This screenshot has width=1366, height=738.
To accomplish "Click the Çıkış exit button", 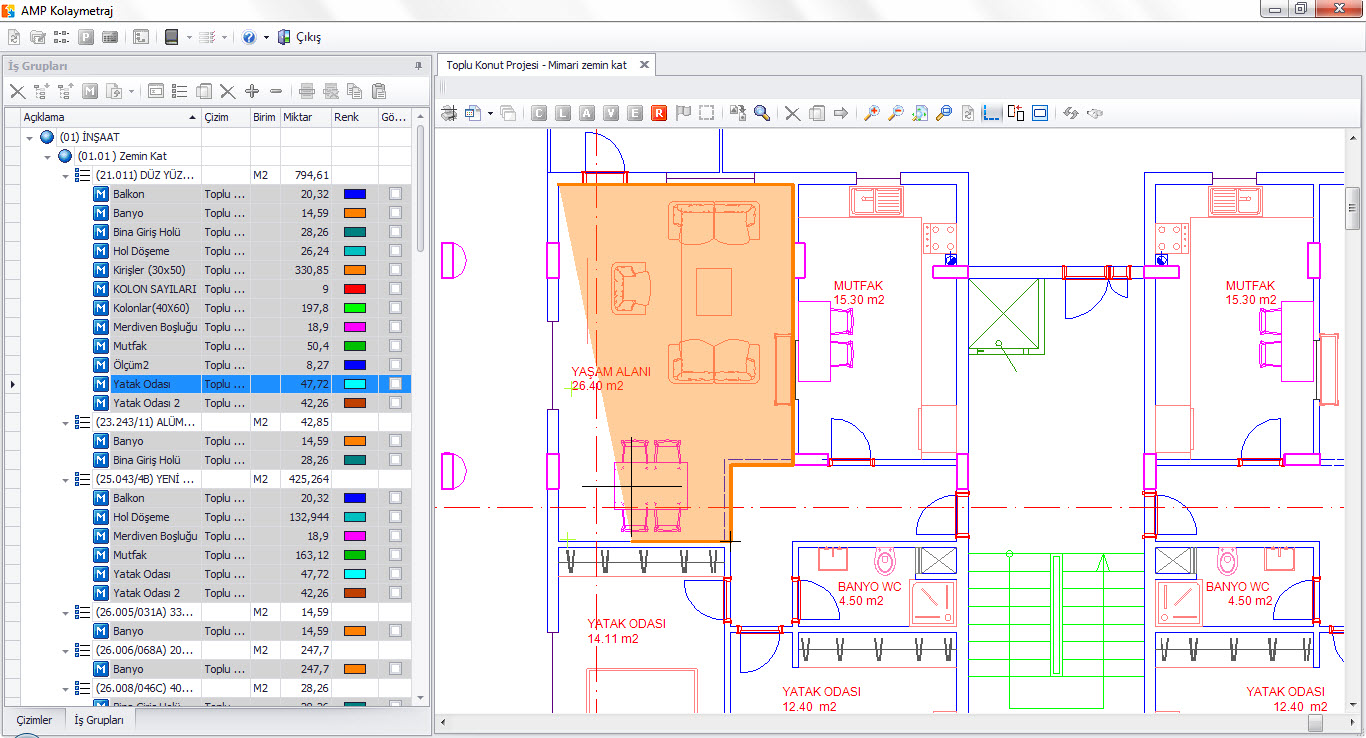I will 300,37.
